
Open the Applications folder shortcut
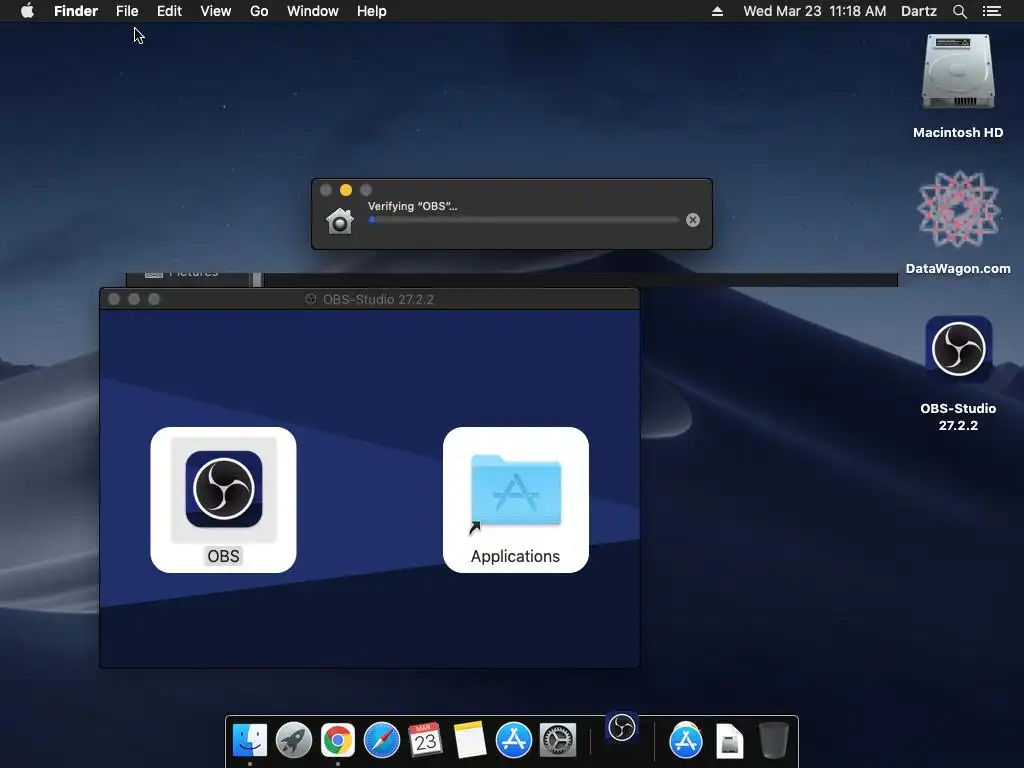515,490
